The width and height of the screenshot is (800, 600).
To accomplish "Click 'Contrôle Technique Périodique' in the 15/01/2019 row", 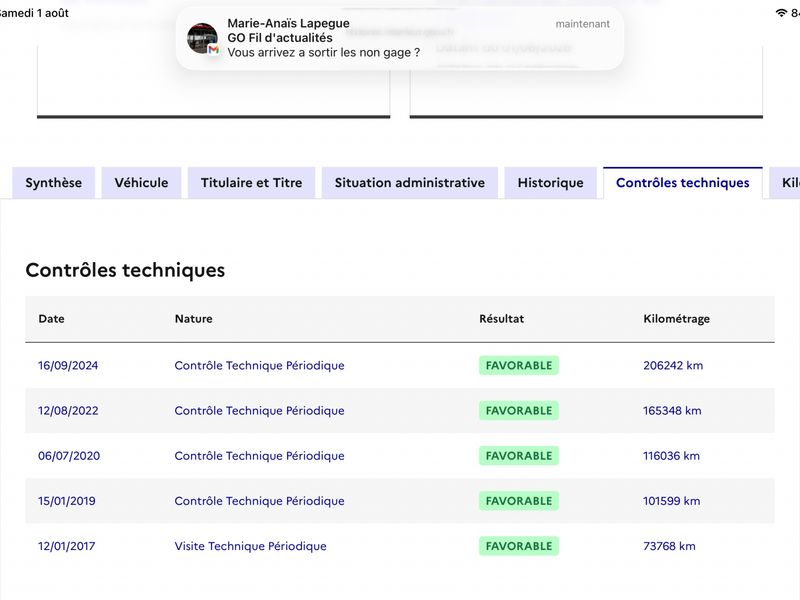I will pos(259,501).
